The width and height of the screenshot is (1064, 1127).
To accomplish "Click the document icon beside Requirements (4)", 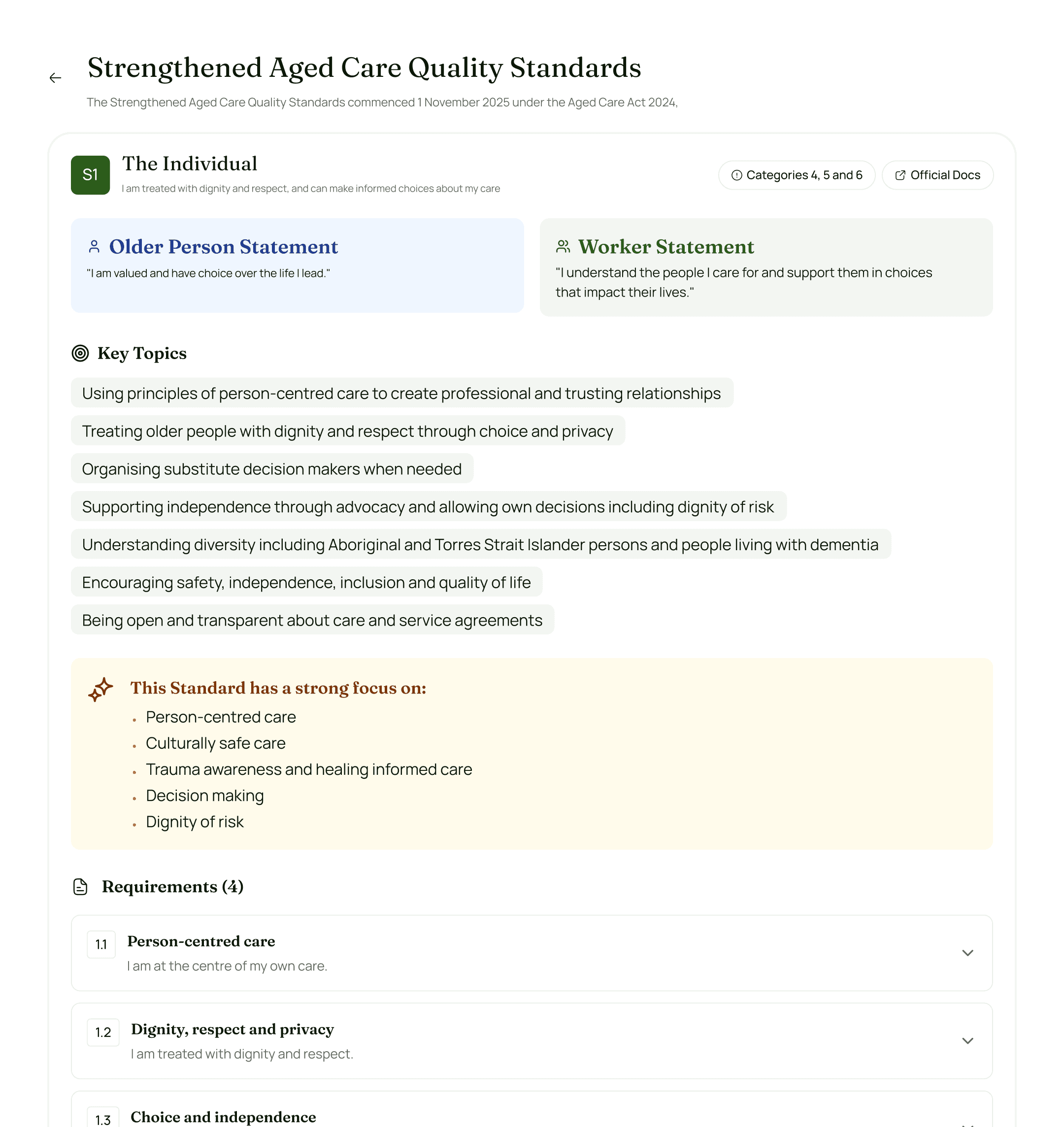I will (79, 887).
